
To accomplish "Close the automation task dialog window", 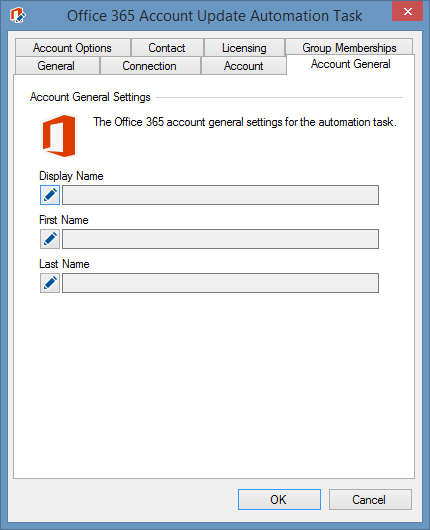I will [x=408, y=11].
